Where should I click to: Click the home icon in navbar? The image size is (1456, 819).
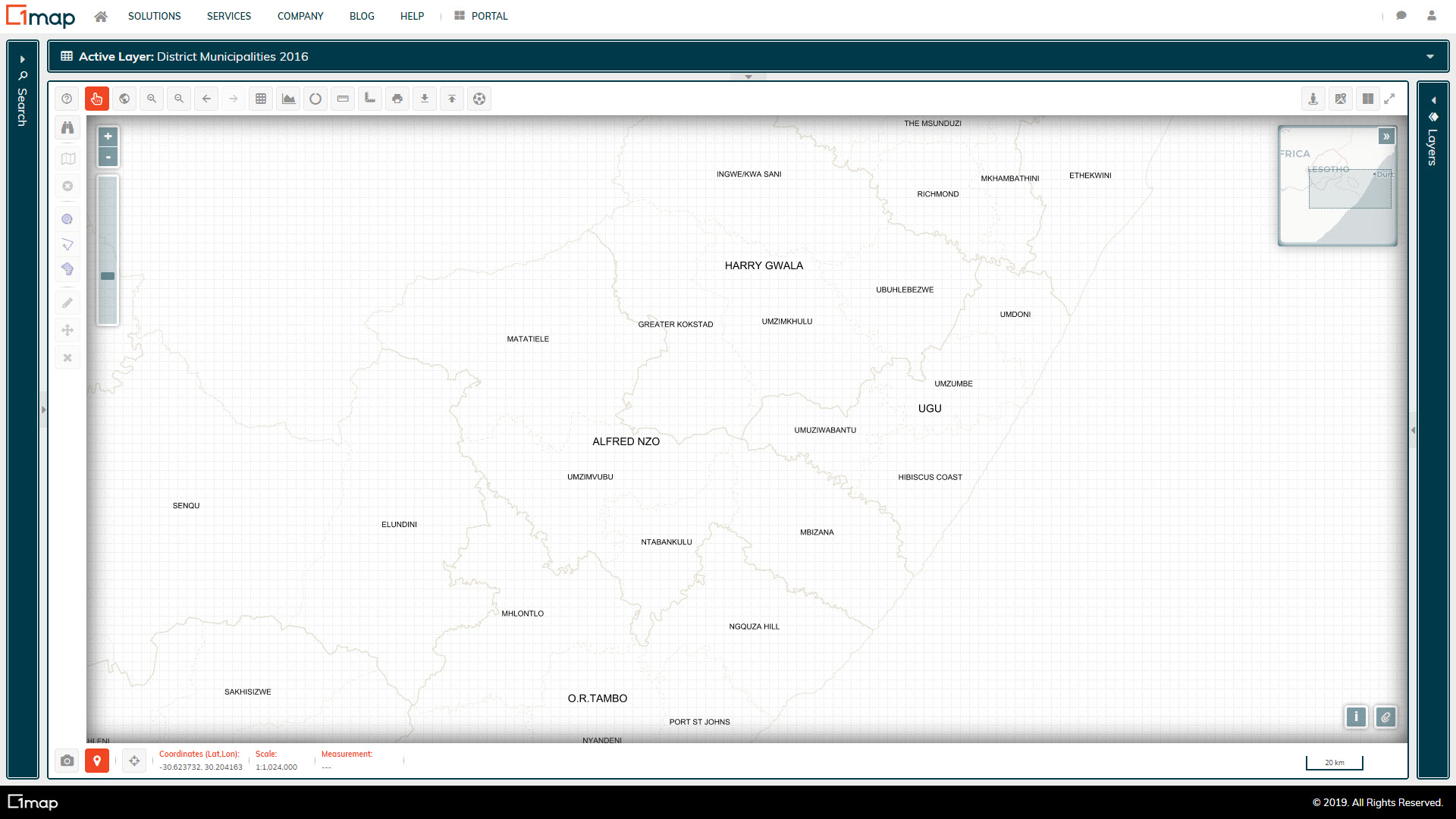(101, 16)
